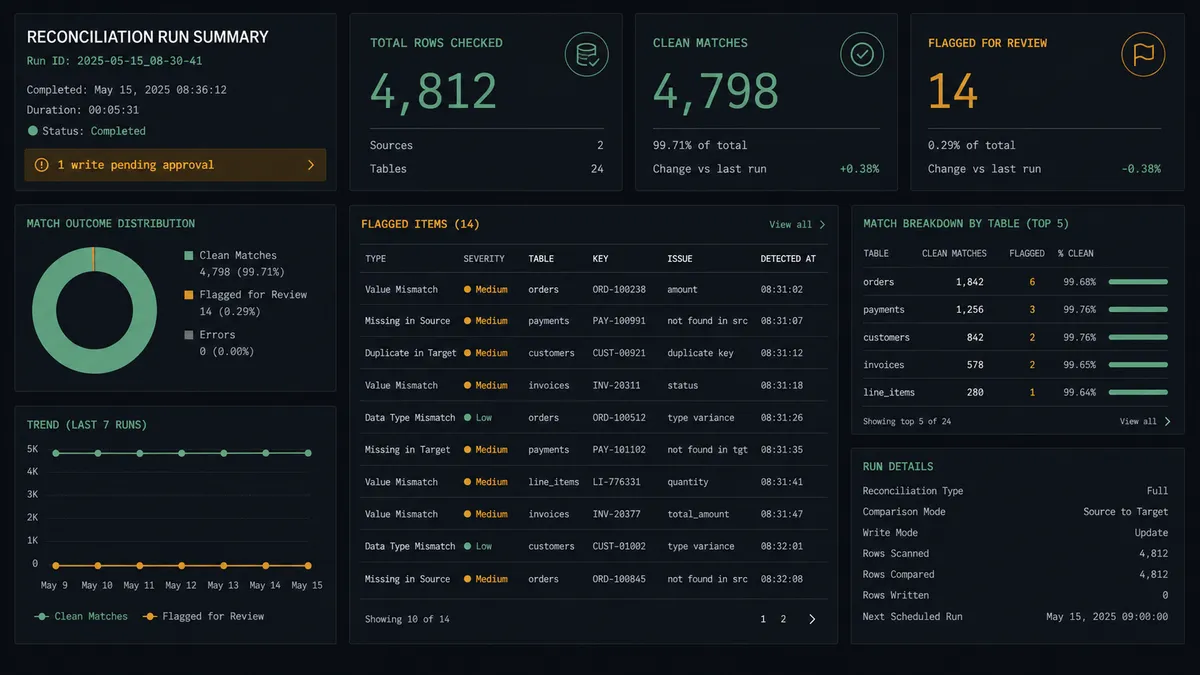Click the May 15 Clean Matches data point
This screenshot has width=1200, height=675.
[308, 453]
